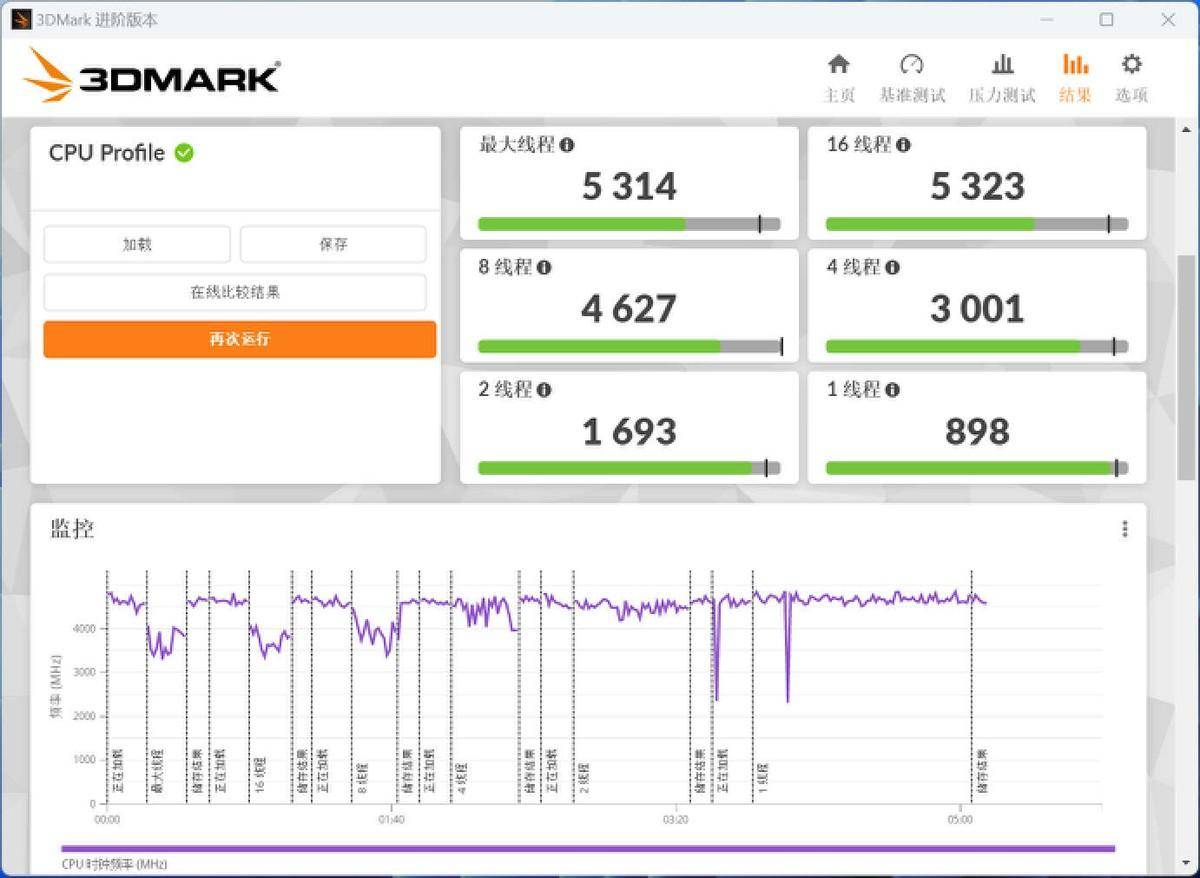Show info for 8 线程 score
The height and width of the screenshot is (878, 1200).
[x=544, y=268]
